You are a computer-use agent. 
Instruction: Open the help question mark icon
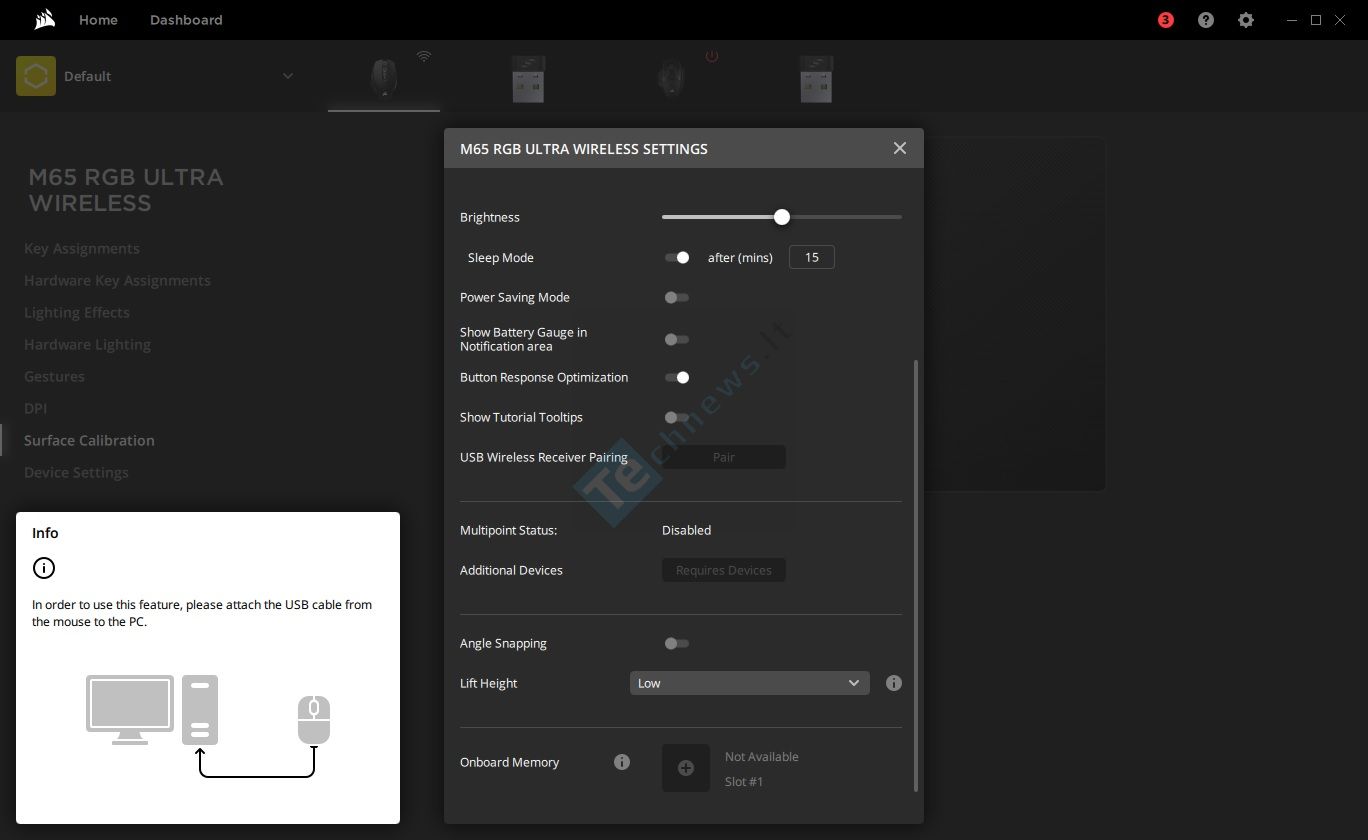coord(1206,20)
